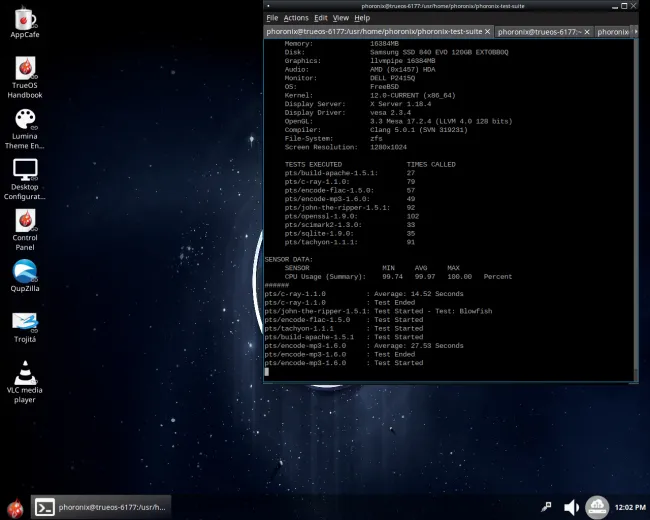Screen dimensions: 650x520
Task: Click the 'Average: 27.53 Seconds' text
Action: pyautogui.click(x=419, y=346)
